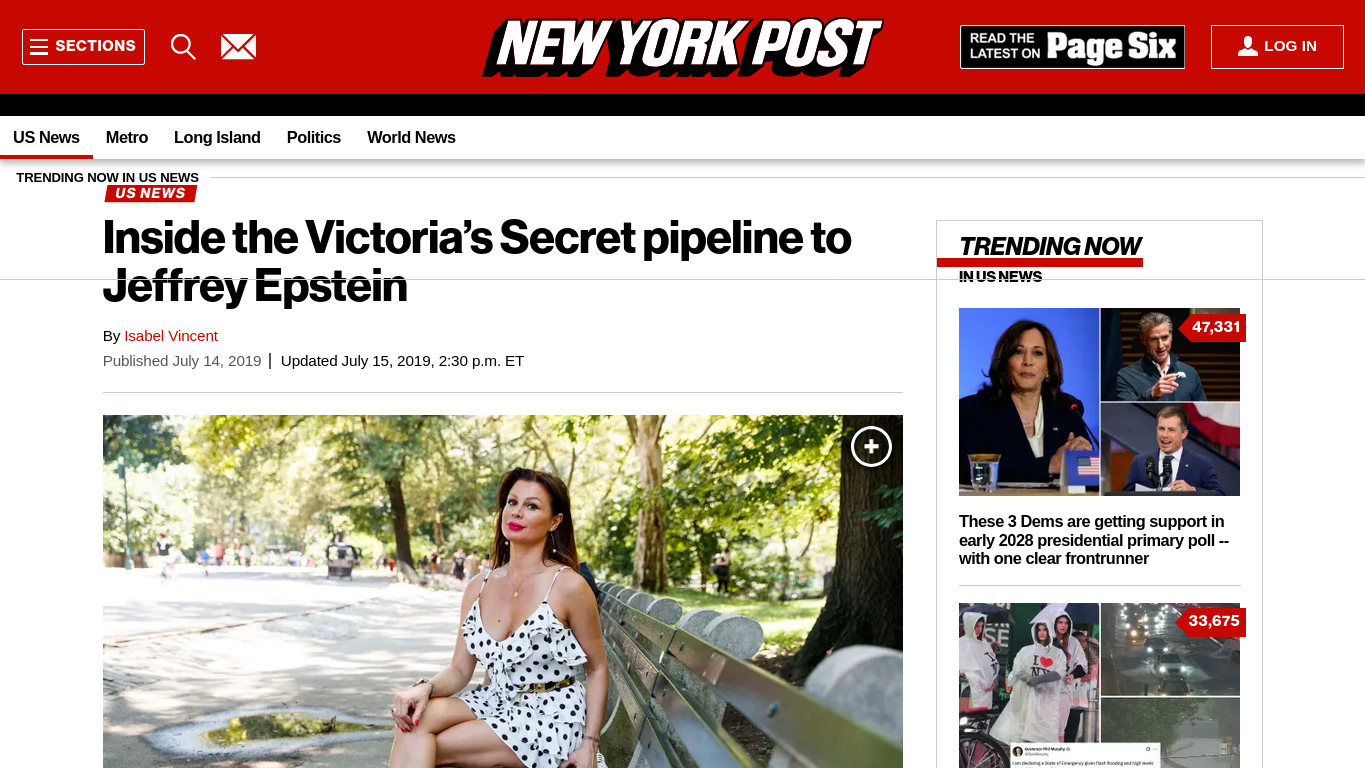This screenshot has height=768, width=1365.
Task: Click the search magnifier icon
Action: coord(183,47)
